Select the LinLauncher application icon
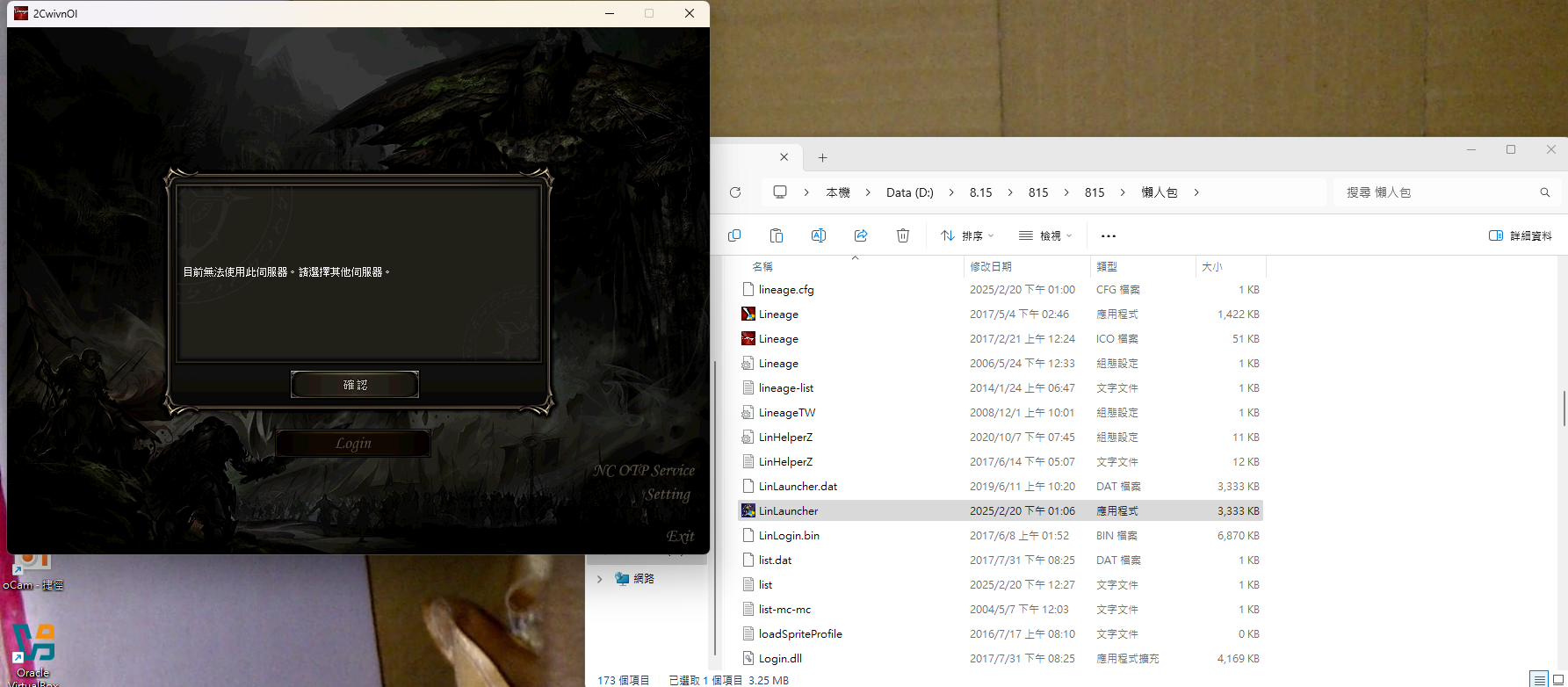The height and width of the screenshot is (687, 1568). [748, 510]
